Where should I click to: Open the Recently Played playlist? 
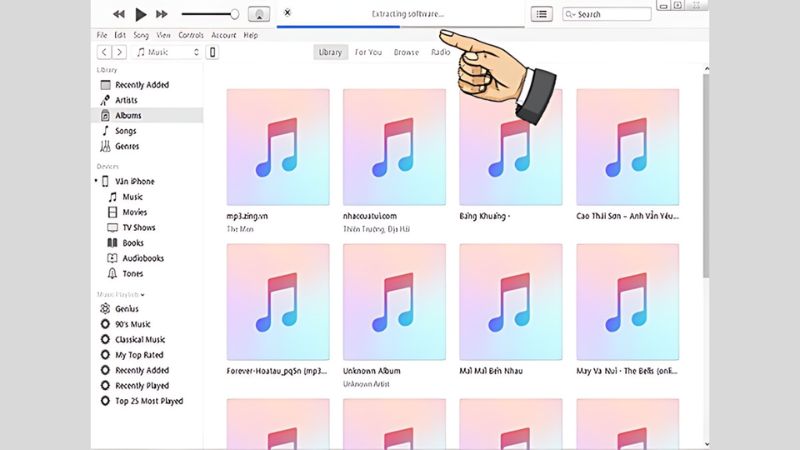click(x=142, y=385)
